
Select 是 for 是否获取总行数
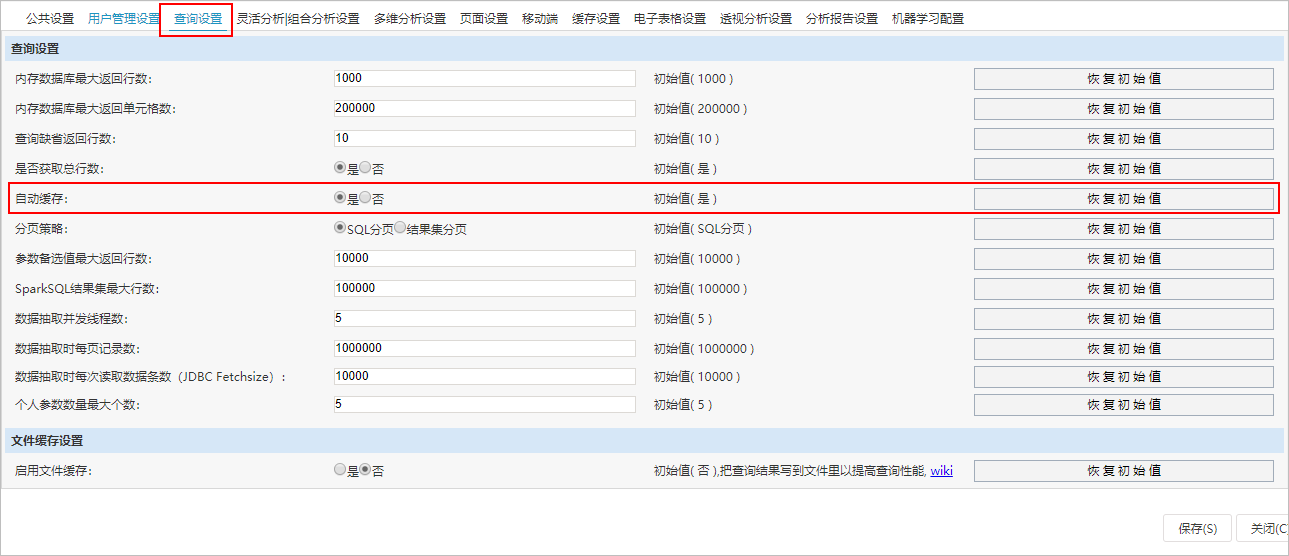coord(340,169)
